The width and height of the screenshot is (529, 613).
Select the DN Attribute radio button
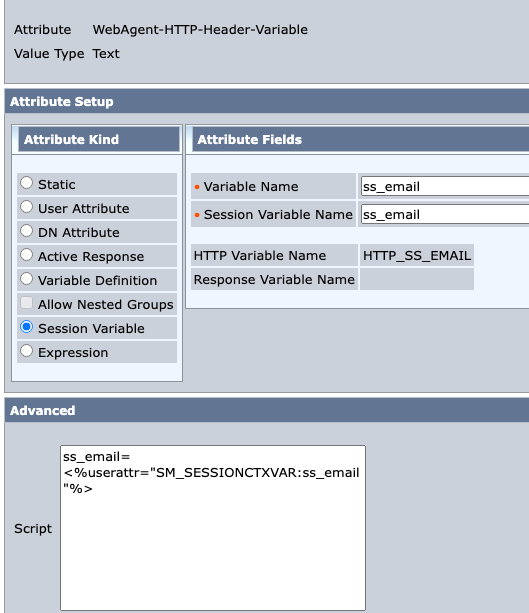(x=27, y=231)
